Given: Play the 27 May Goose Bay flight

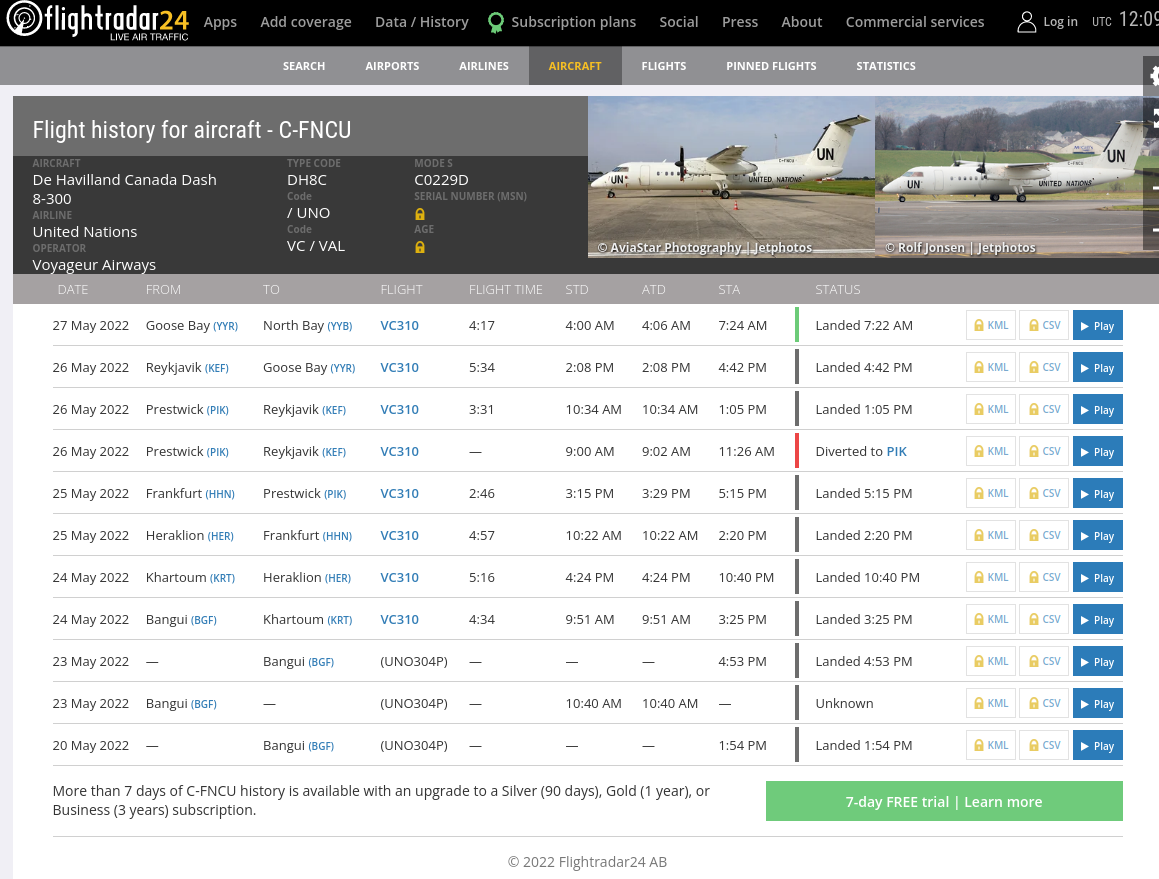Looking at the screenshot, I should pos(1098,325).
